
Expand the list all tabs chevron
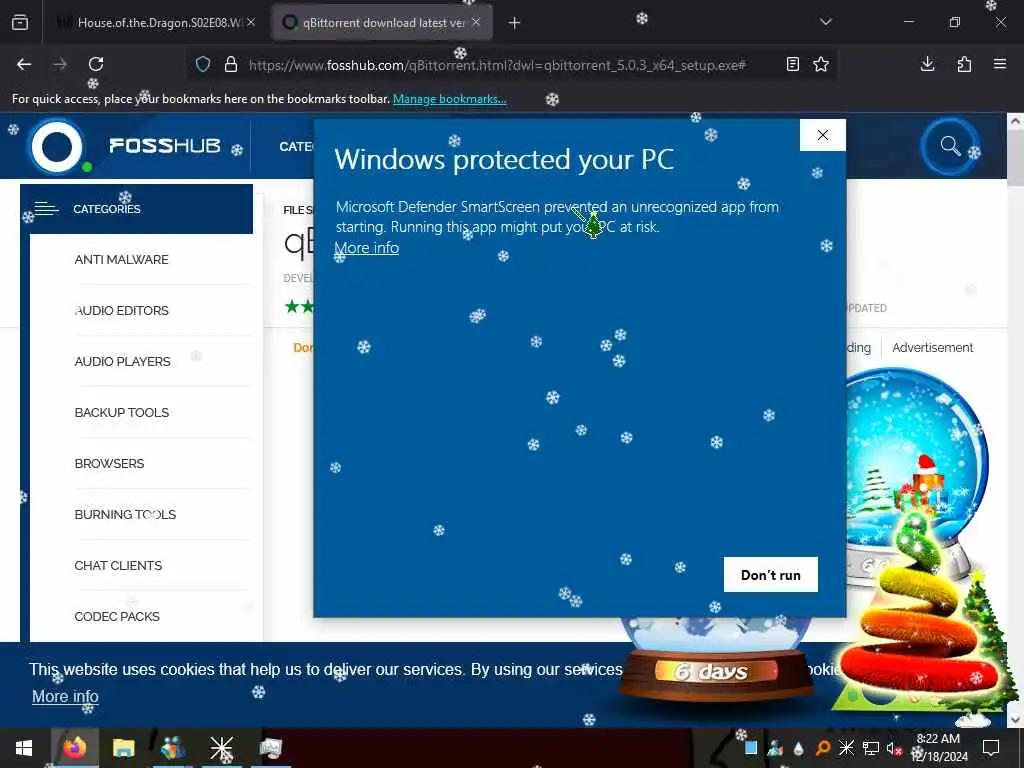point(825,22)
